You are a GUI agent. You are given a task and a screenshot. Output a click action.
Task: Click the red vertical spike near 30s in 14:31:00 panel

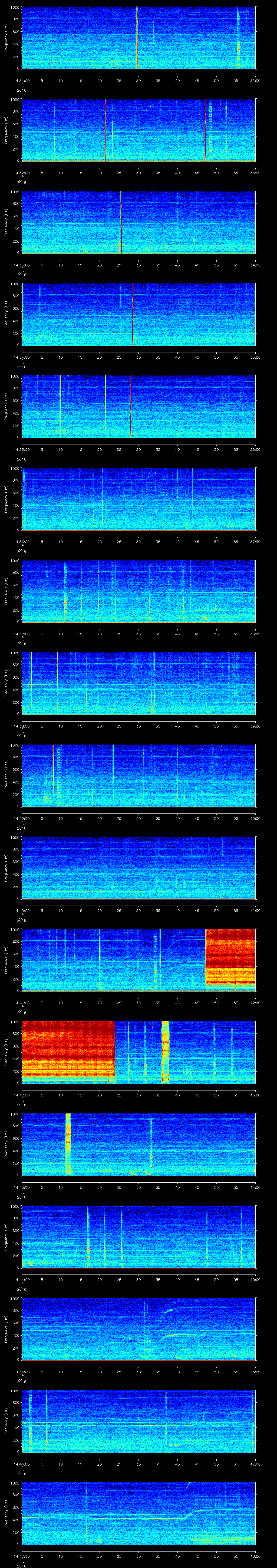click(x=137, y=38)
